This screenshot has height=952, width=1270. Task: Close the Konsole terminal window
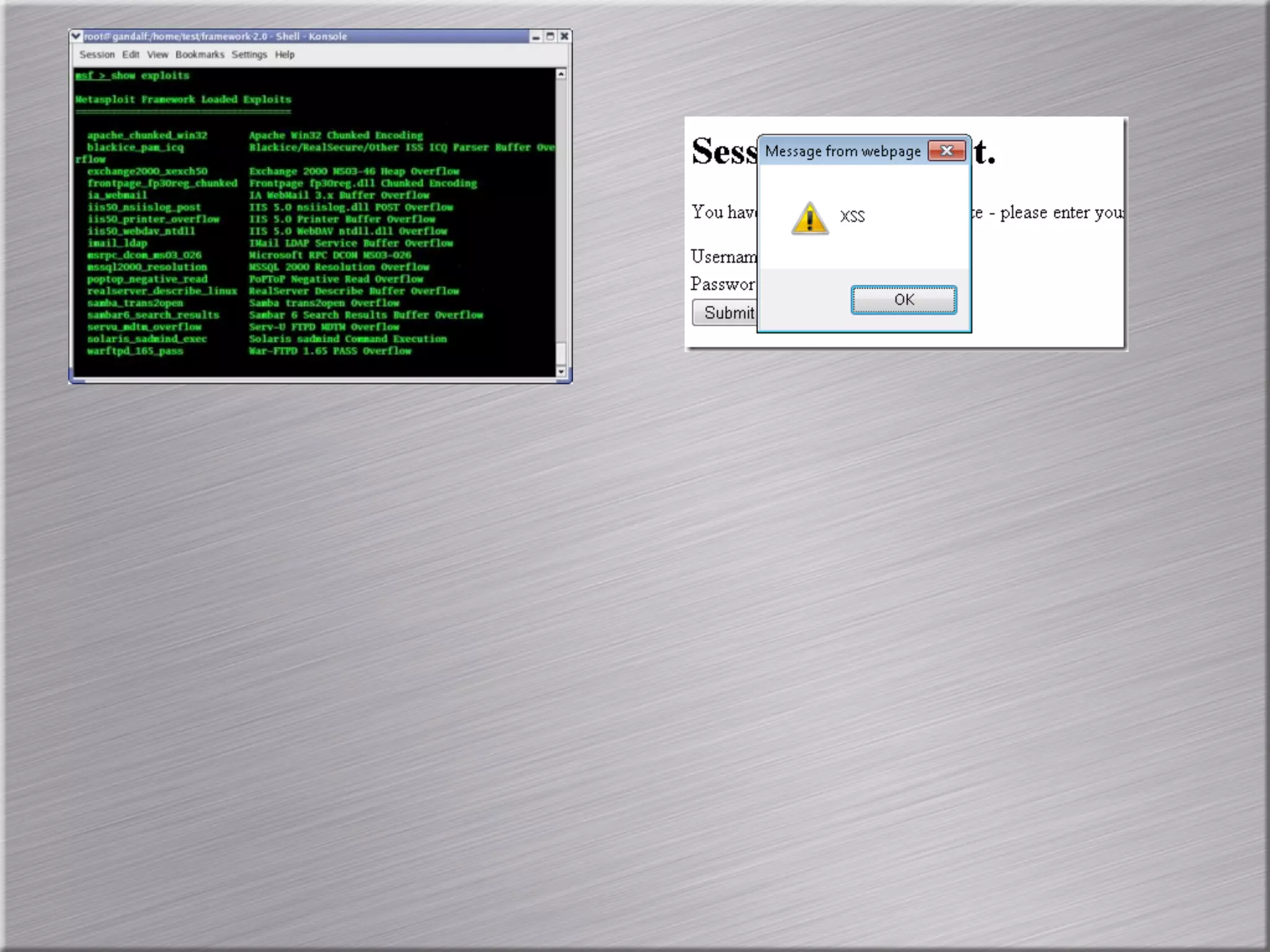(x=564, y=37)
